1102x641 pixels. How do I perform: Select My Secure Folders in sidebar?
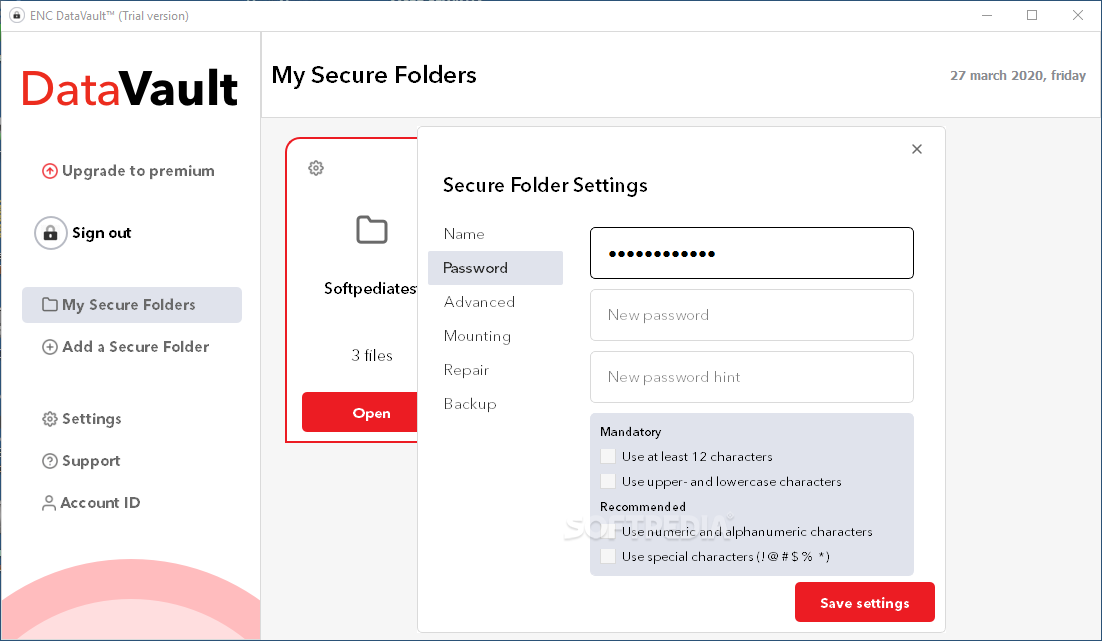pos(132,304)
